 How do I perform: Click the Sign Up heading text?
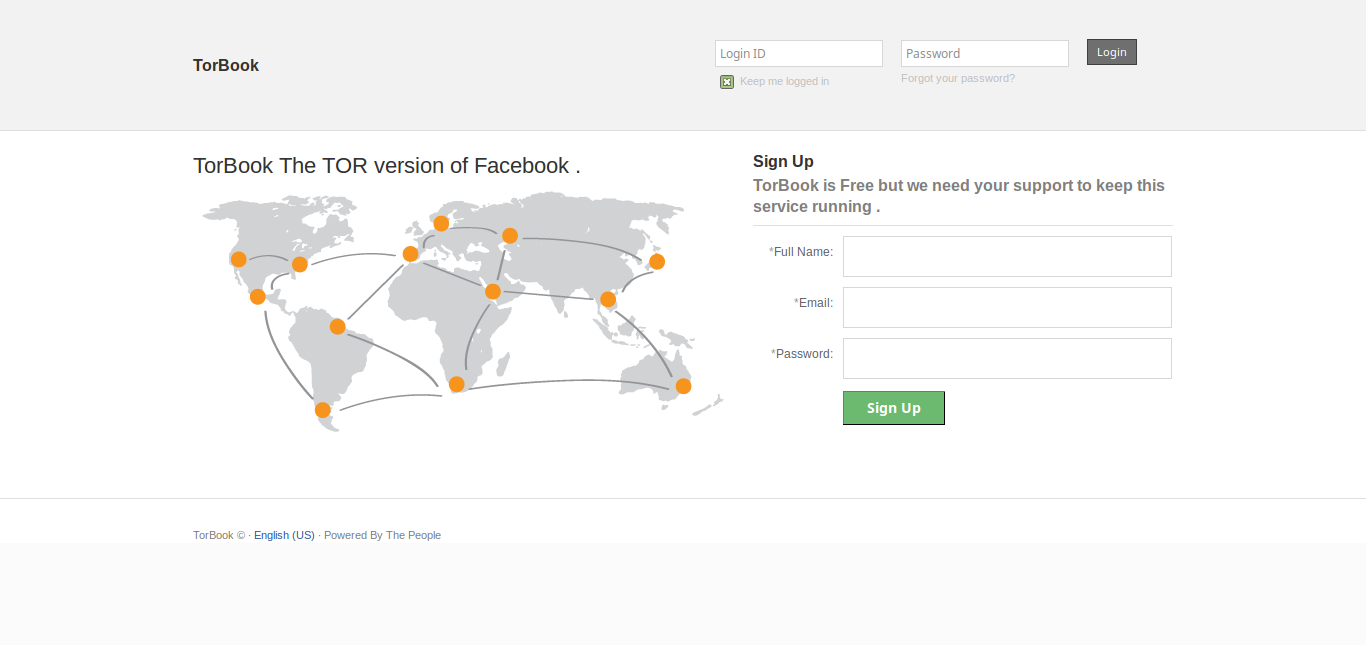783,161
